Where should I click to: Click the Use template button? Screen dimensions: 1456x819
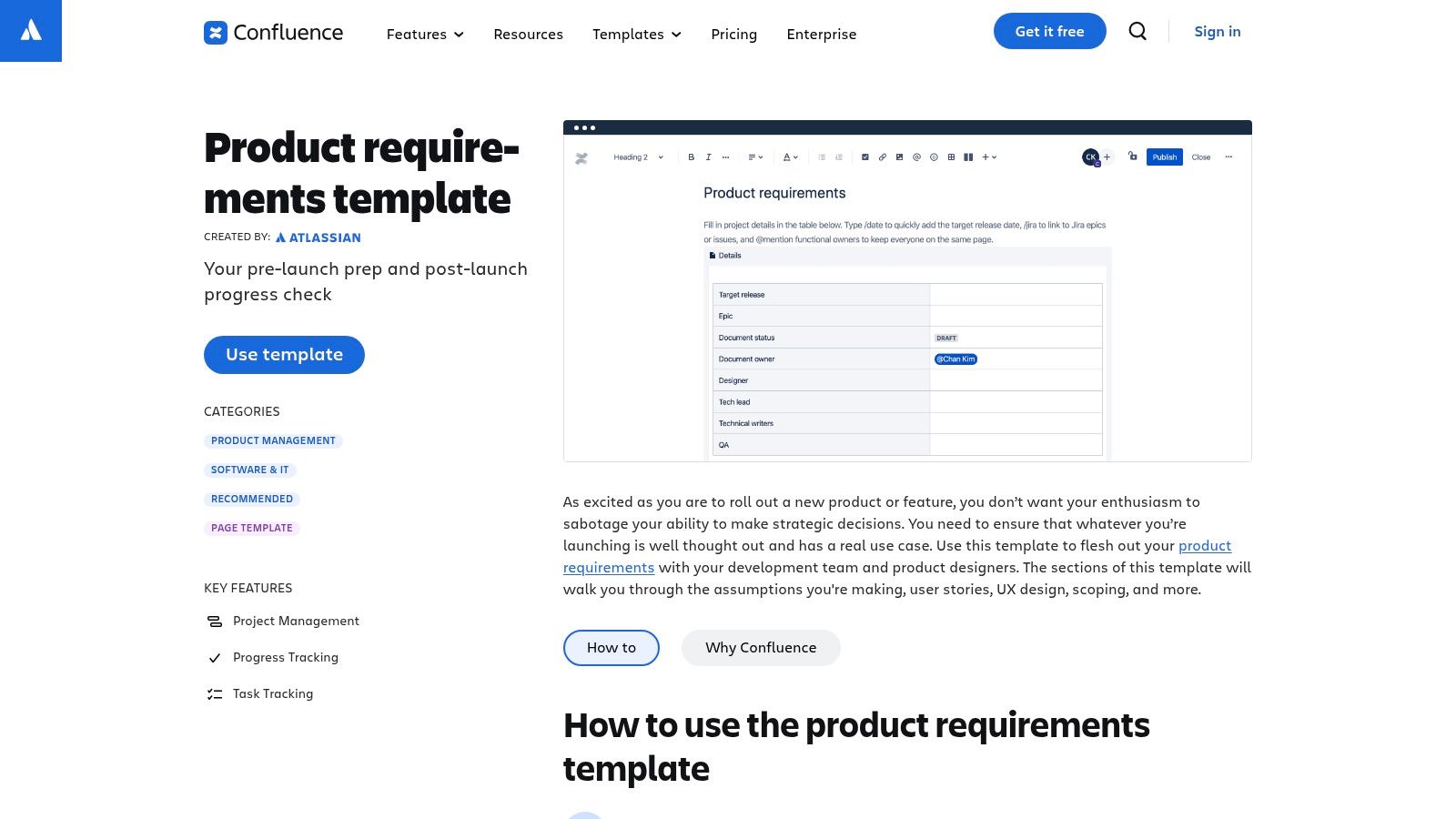284,355
